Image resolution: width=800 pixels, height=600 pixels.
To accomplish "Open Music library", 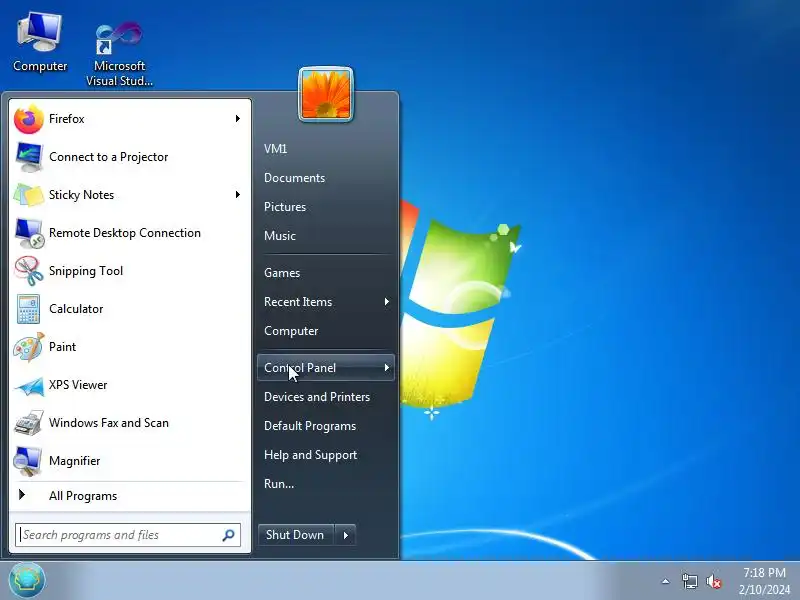I will (280, 236).
